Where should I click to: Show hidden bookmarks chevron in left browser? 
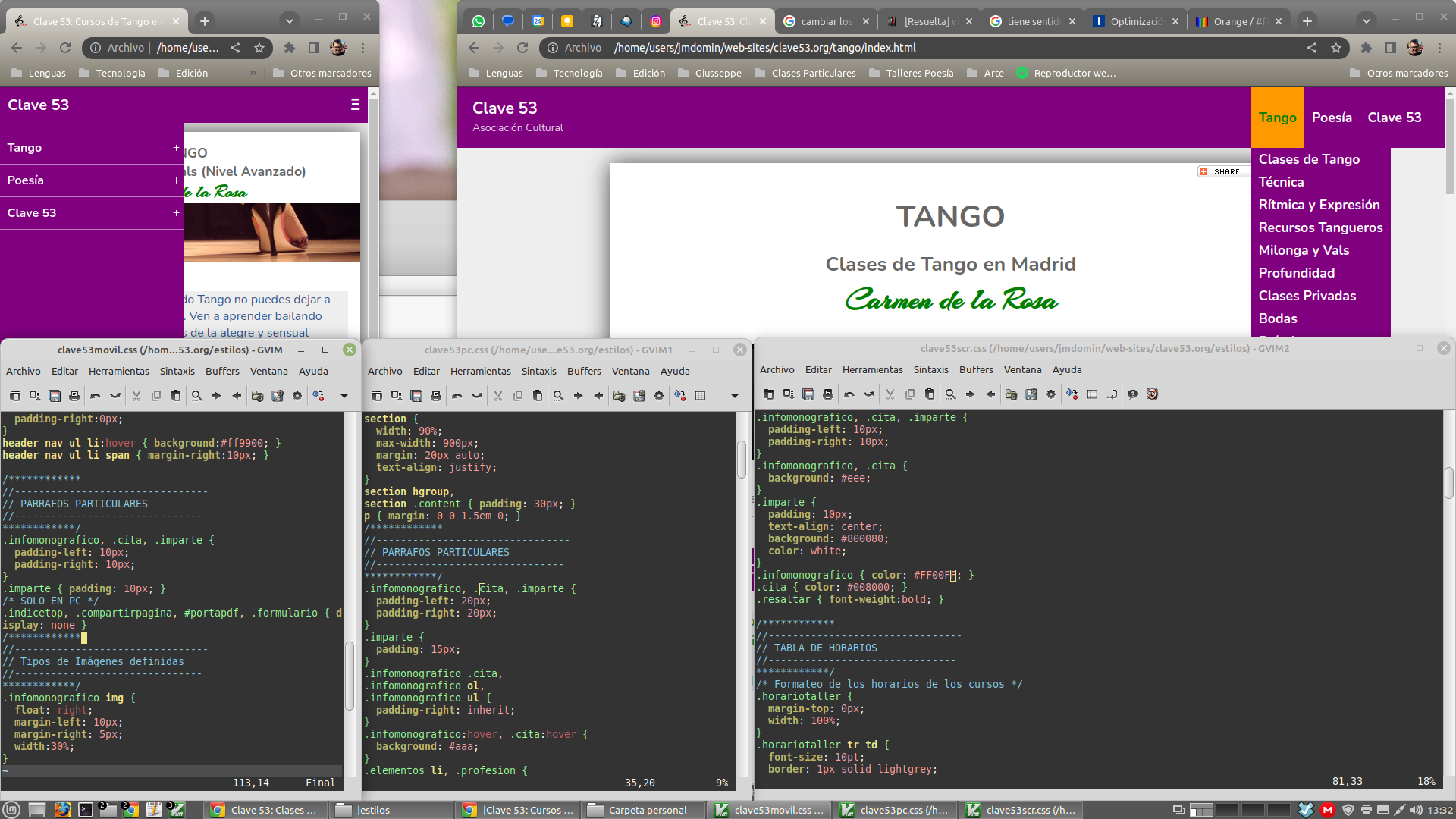click(x=253, y=74)
